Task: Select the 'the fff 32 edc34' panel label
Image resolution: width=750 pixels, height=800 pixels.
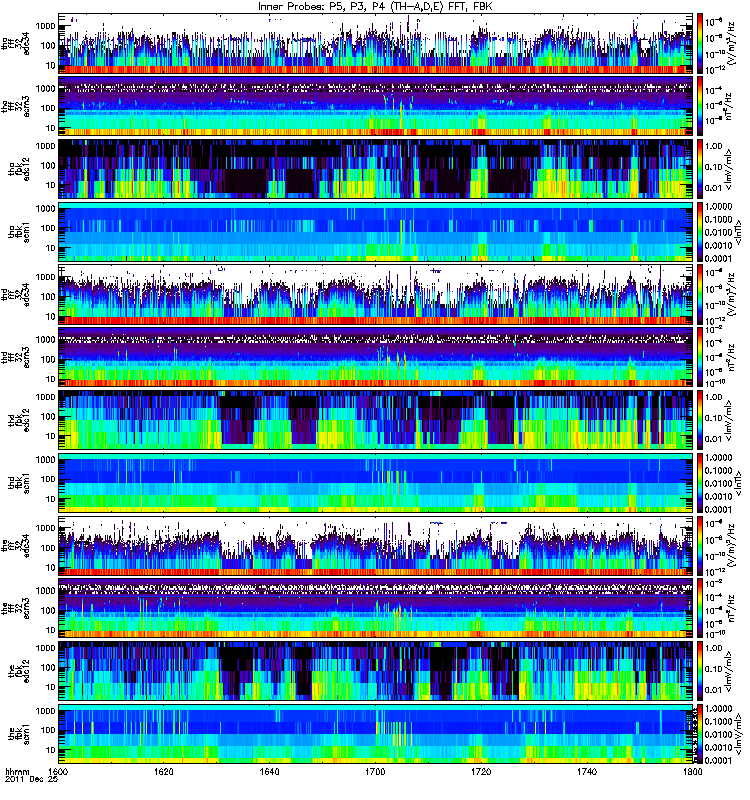Action: coord(16,545)
